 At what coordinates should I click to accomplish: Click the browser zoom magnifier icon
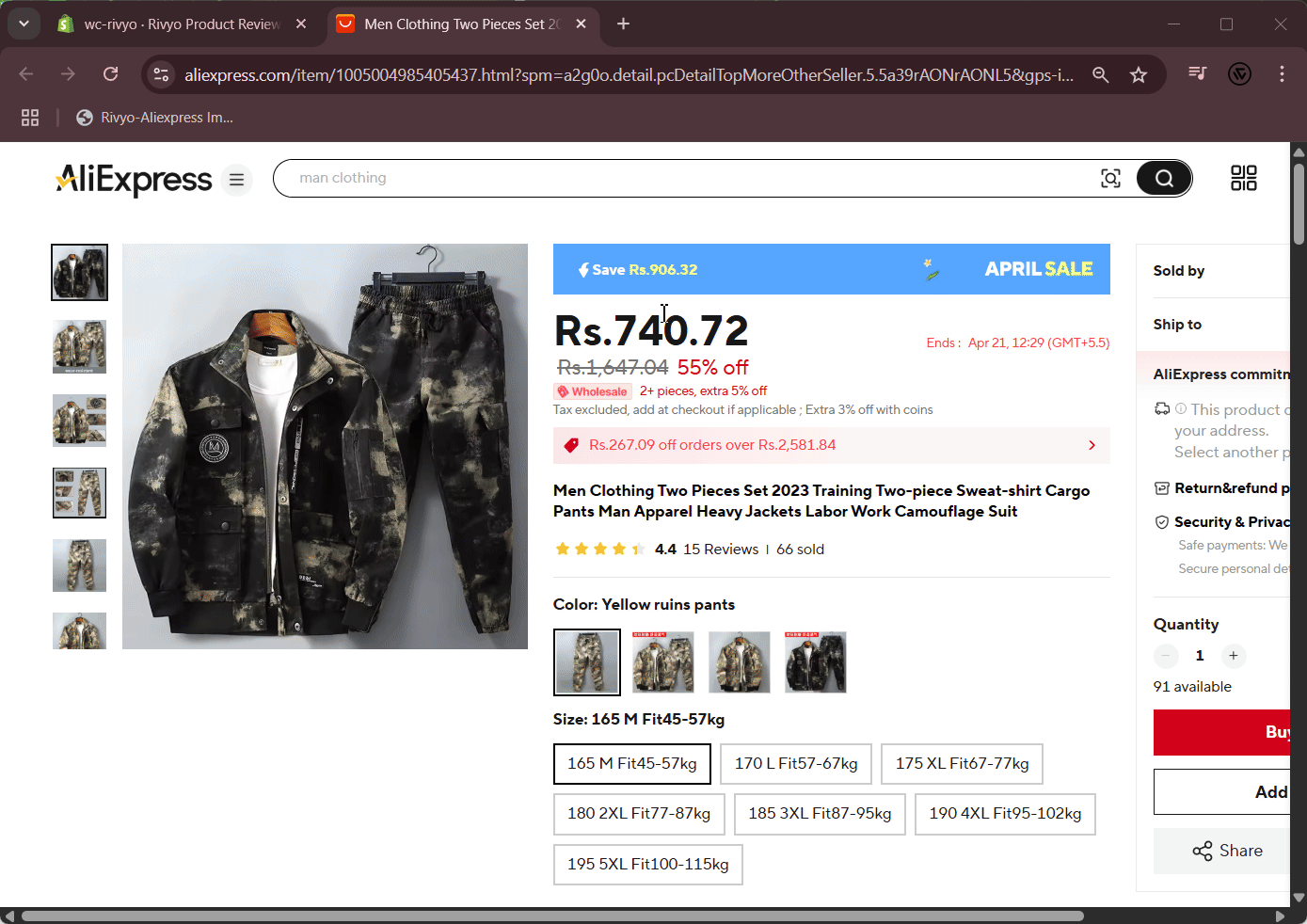(1100, 75)
